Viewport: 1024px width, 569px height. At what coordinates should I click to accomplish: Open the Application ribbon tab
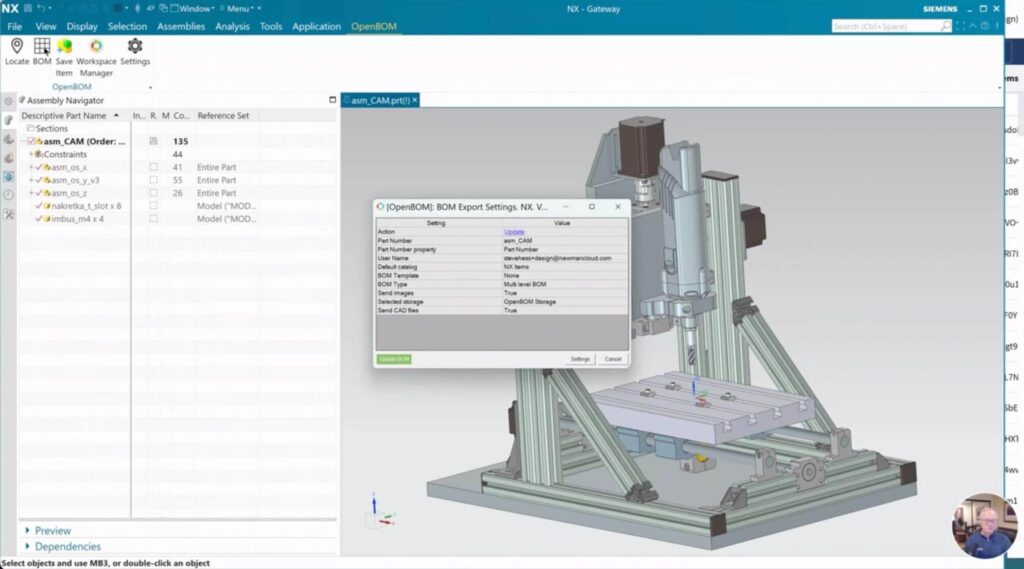point(316,26)
